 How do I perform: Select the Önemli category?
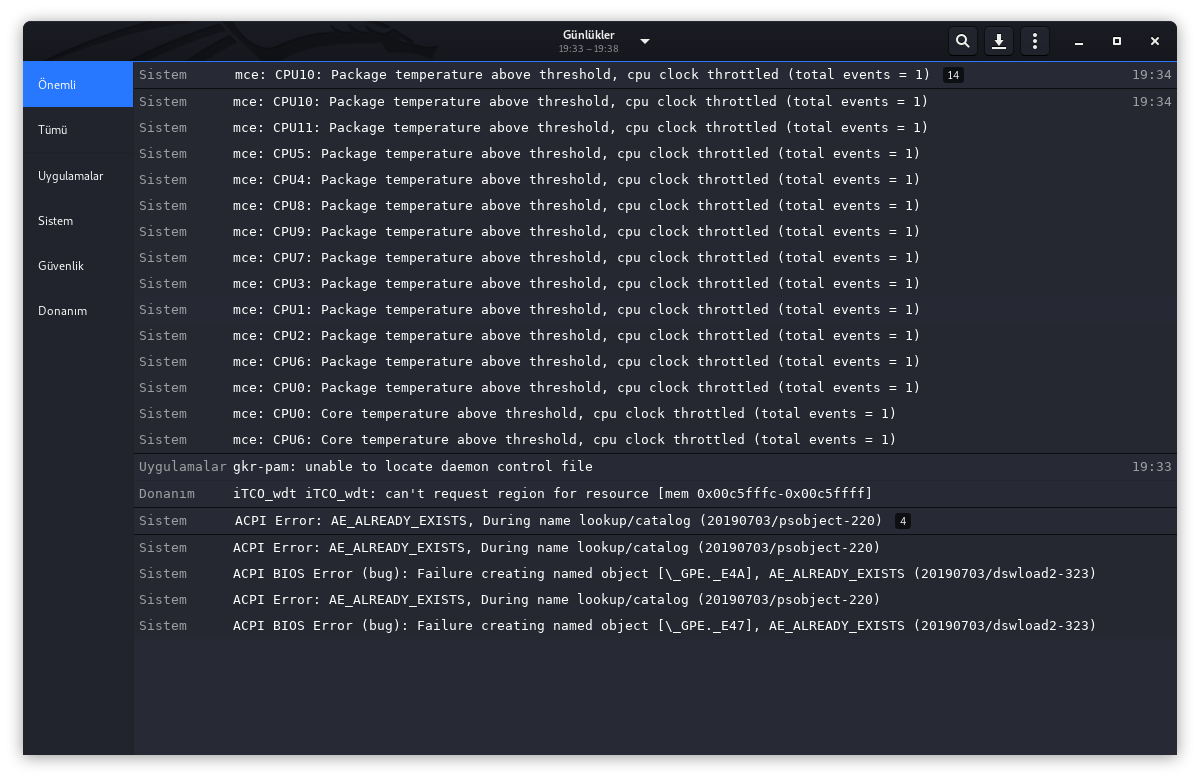point(78,84)
